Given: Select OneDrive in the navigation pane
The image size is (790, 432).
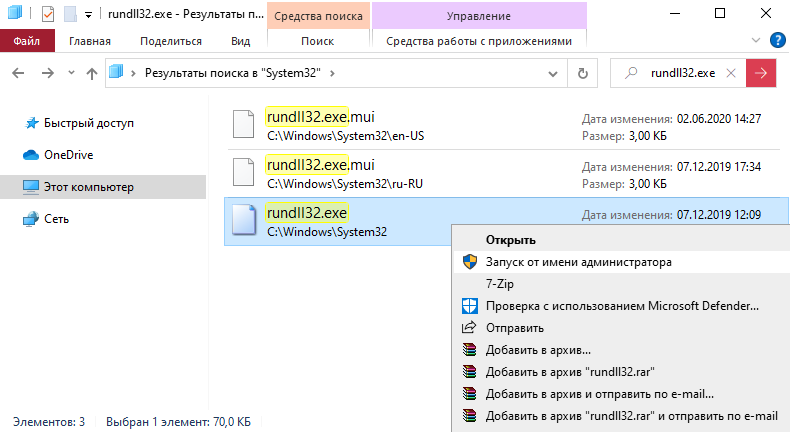Looking at the screenshot, I should pos(69,155).
